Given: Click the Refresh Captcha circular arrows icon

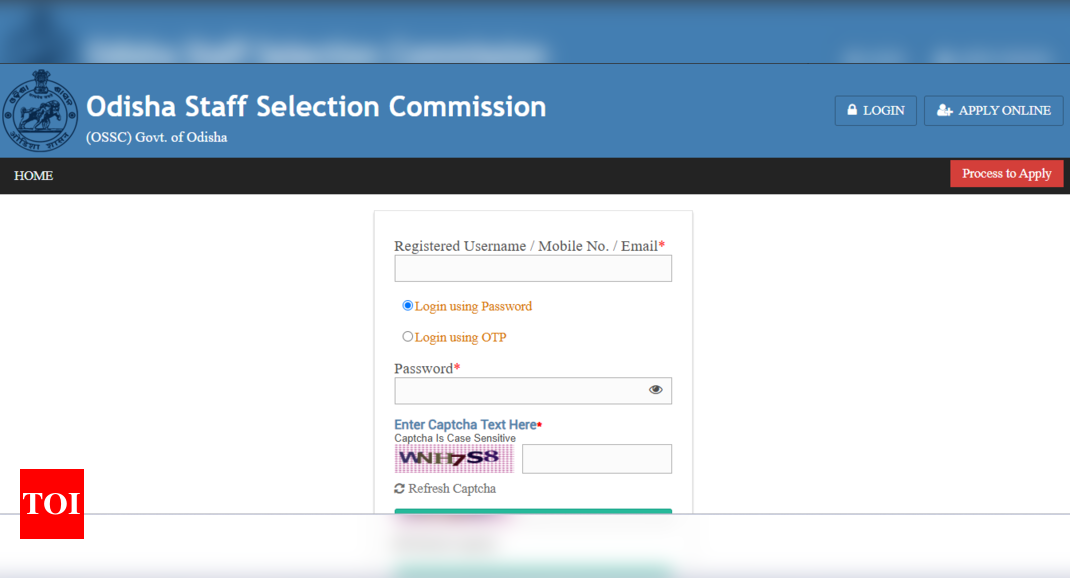Looking at the screenshot, I should pyautogui.click(x=399, y=489).
